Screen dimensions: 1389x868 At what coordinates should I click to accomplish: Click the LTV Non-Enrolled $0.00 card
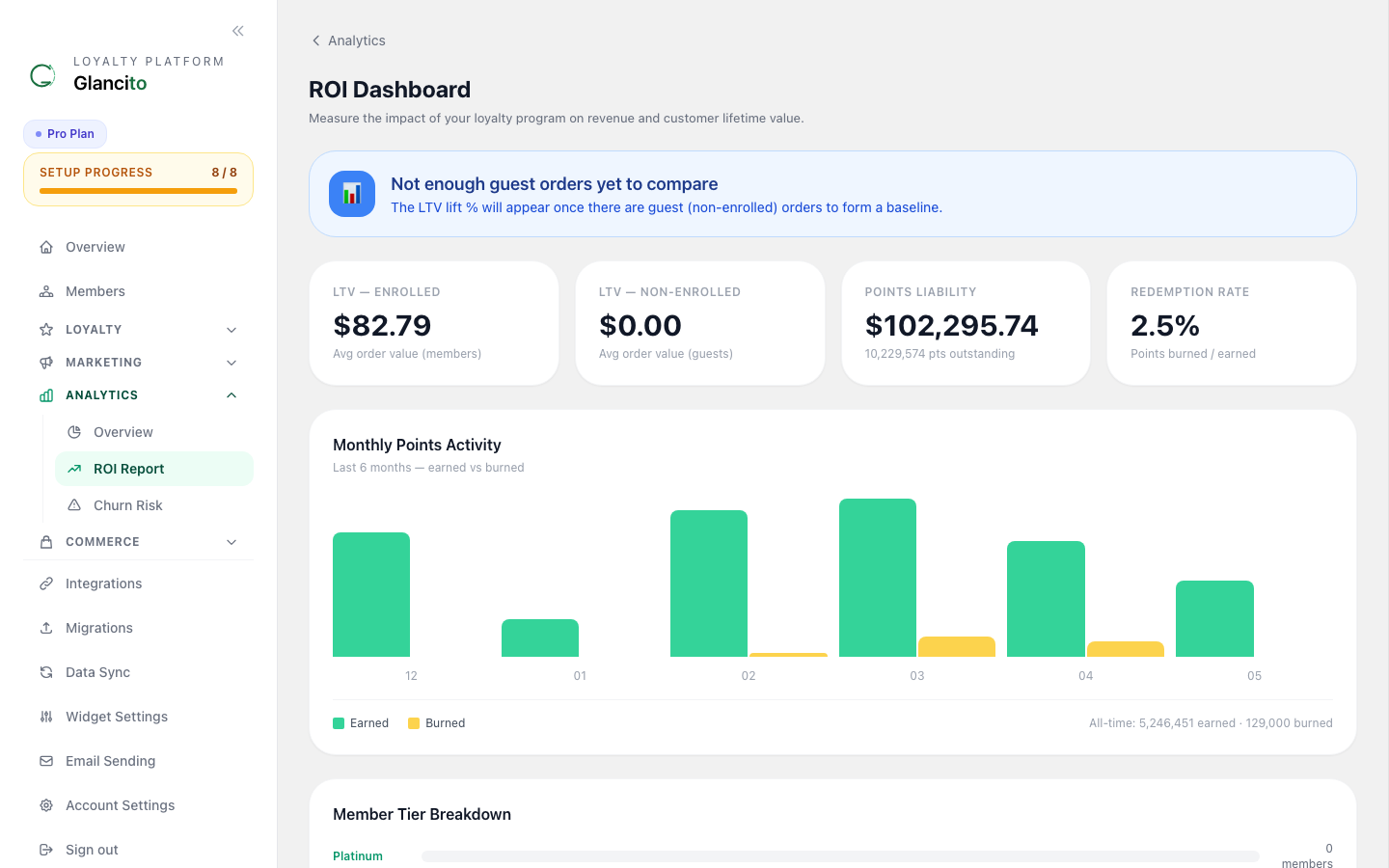(x=700, y=323)
